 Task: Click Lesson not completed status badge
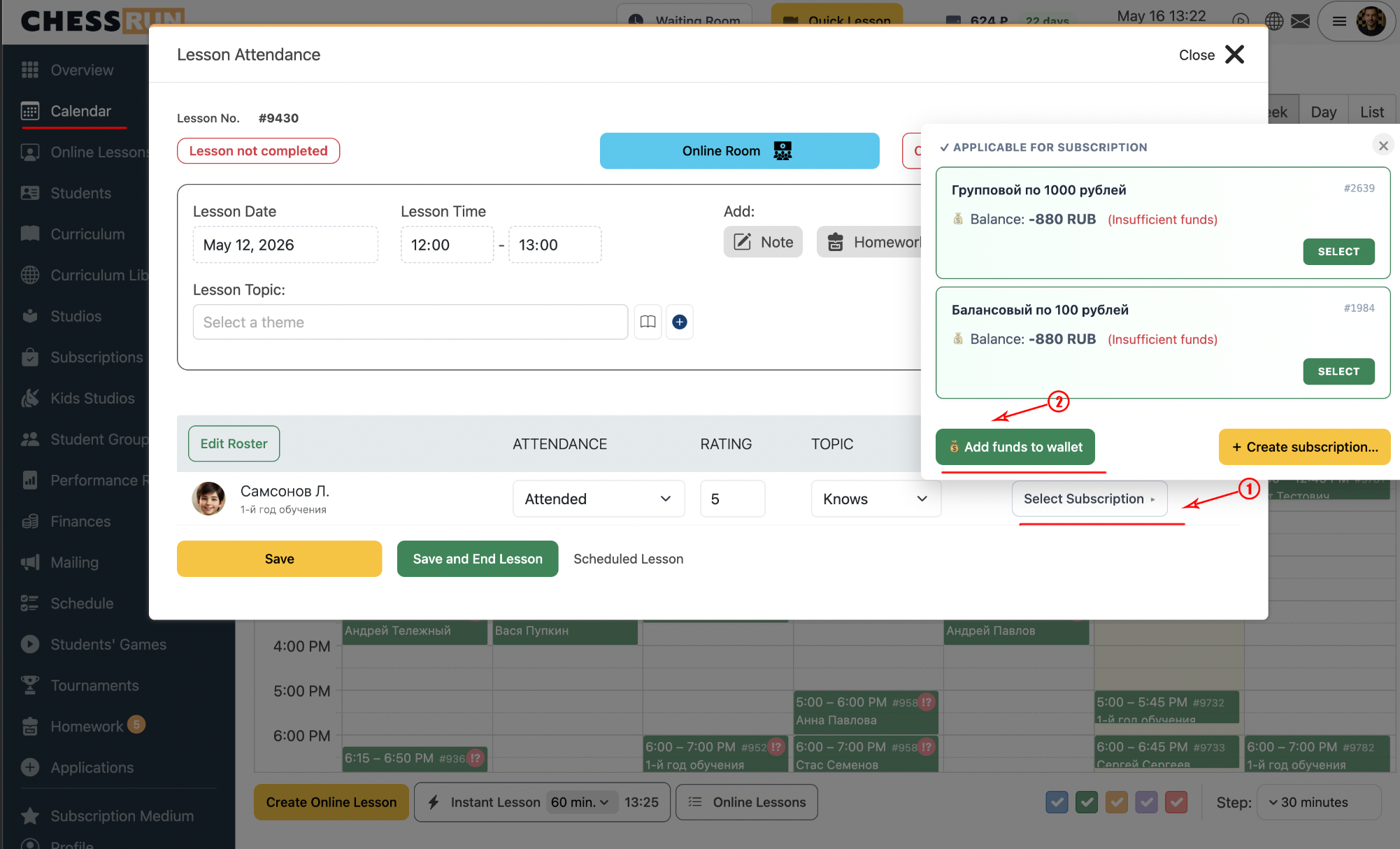pyautogui.click(x=258, y=151)
